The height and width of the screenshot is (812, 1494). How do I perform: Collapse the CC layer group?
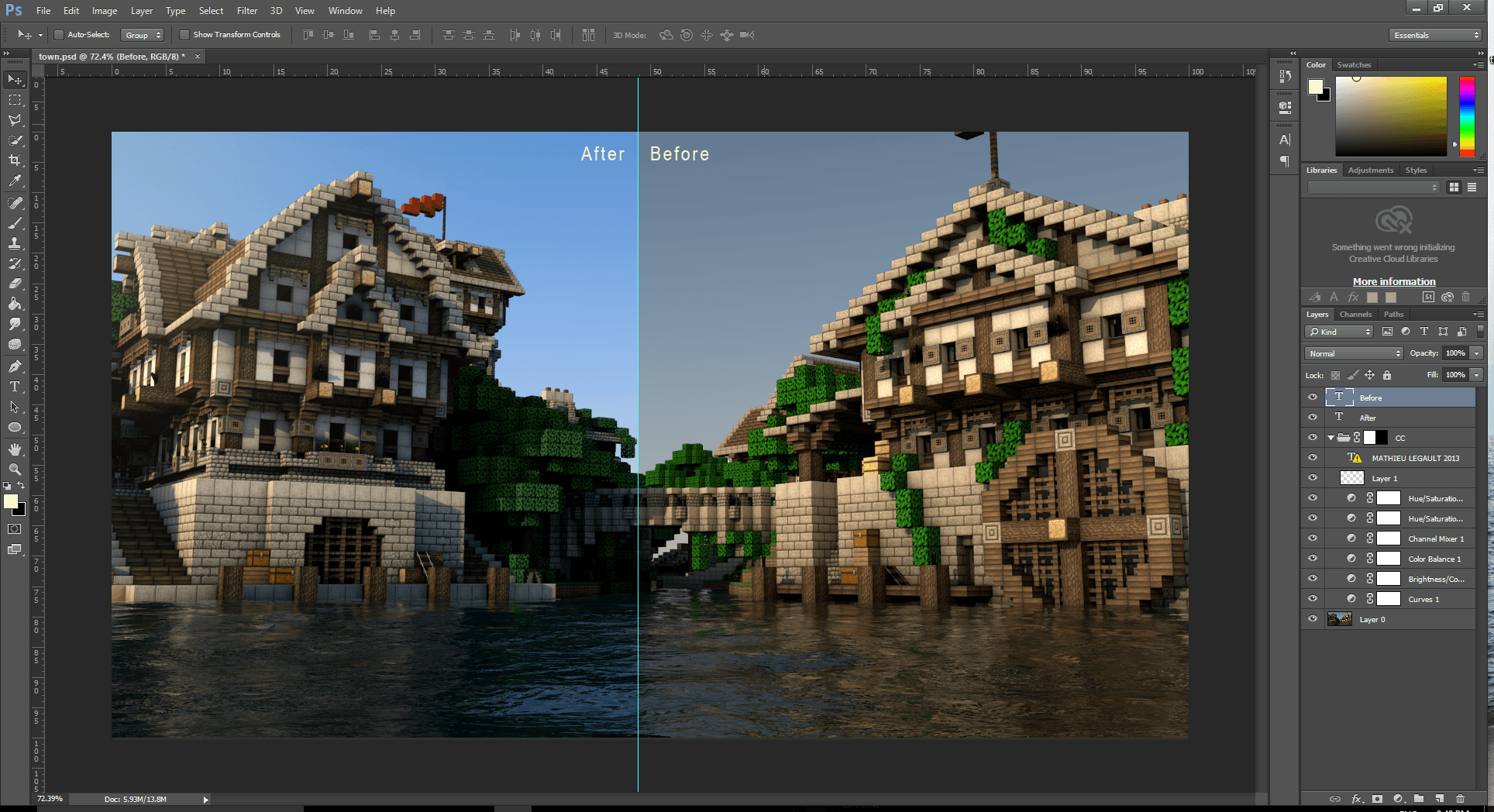pyautogui.click(x=1330, y=438)
